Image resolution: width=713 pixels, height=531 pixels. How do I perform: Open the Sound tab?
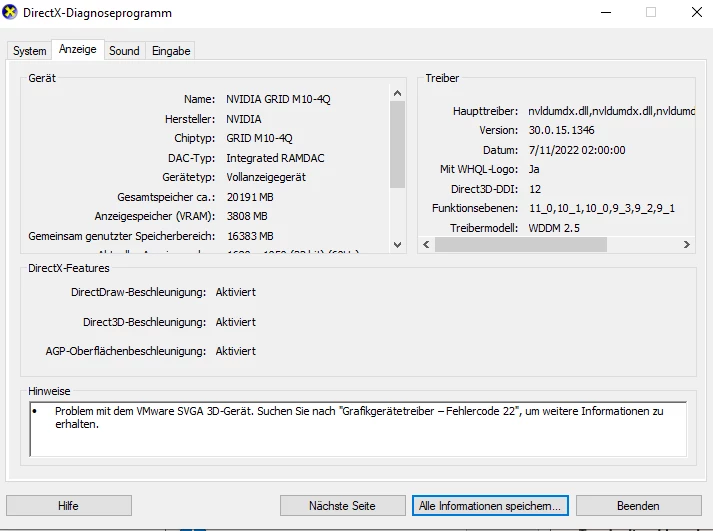click(x=124, y=51)
